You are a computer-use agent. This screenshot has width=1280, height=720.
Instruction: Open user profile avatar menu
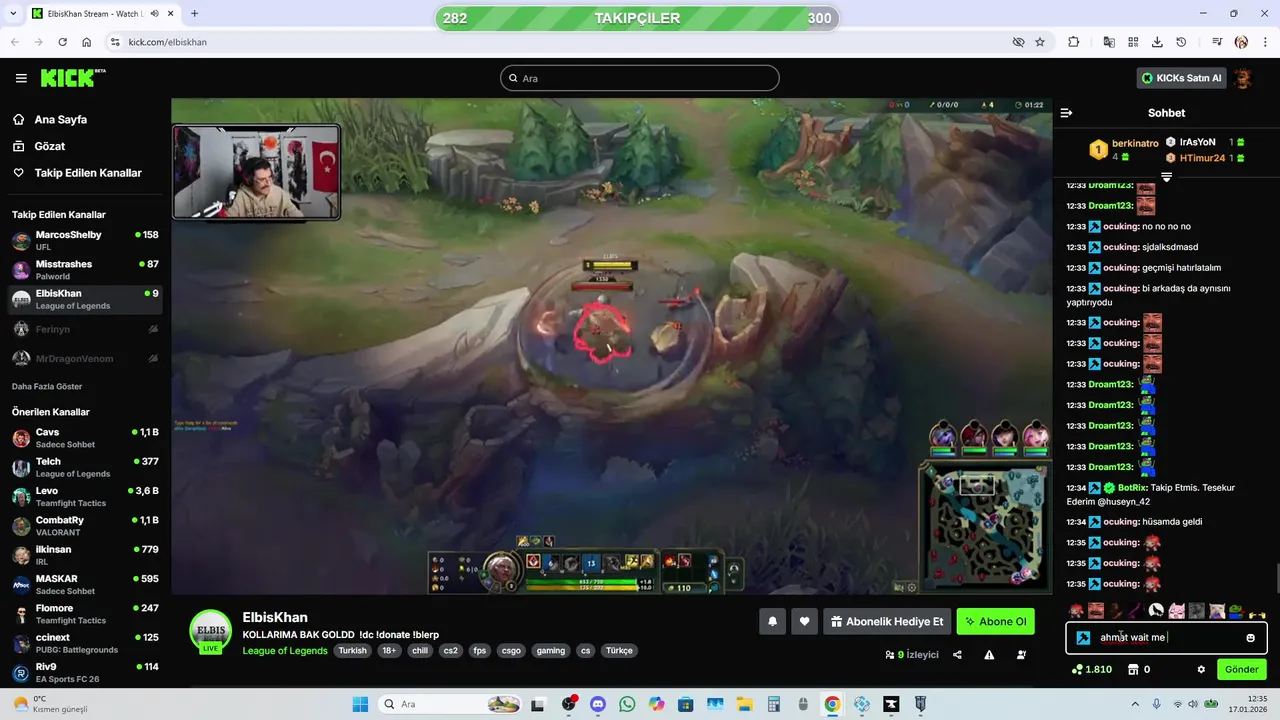(x=1243, y=78)
